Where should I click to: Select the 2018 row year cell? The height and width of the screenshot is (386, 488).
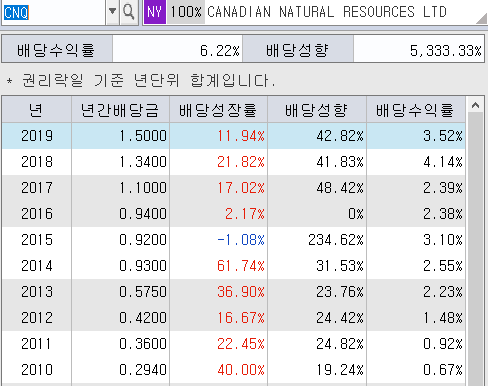click(x=37, y=162)
